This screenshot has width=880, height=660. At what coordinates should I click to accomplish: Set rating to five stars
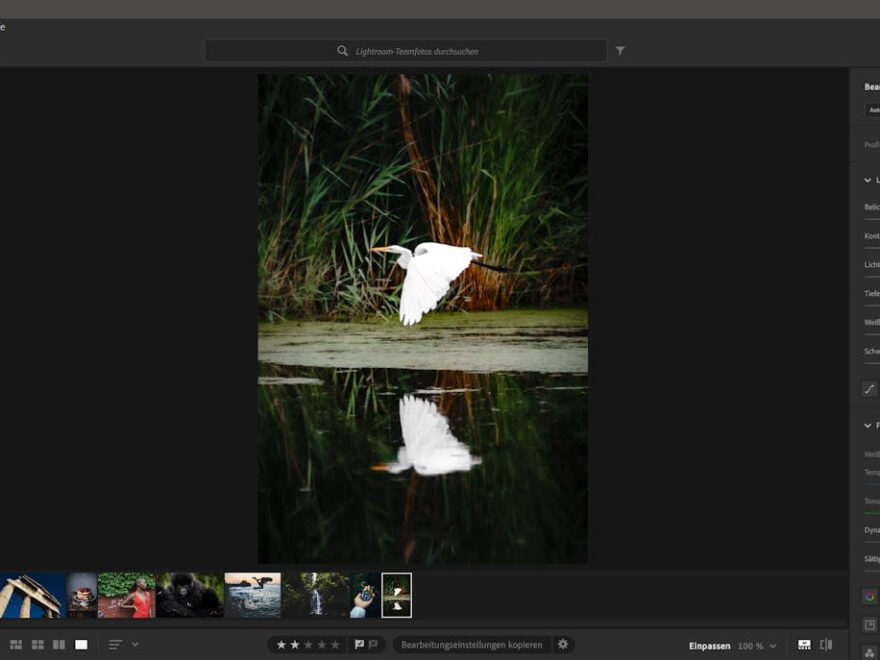click(335, 645)
